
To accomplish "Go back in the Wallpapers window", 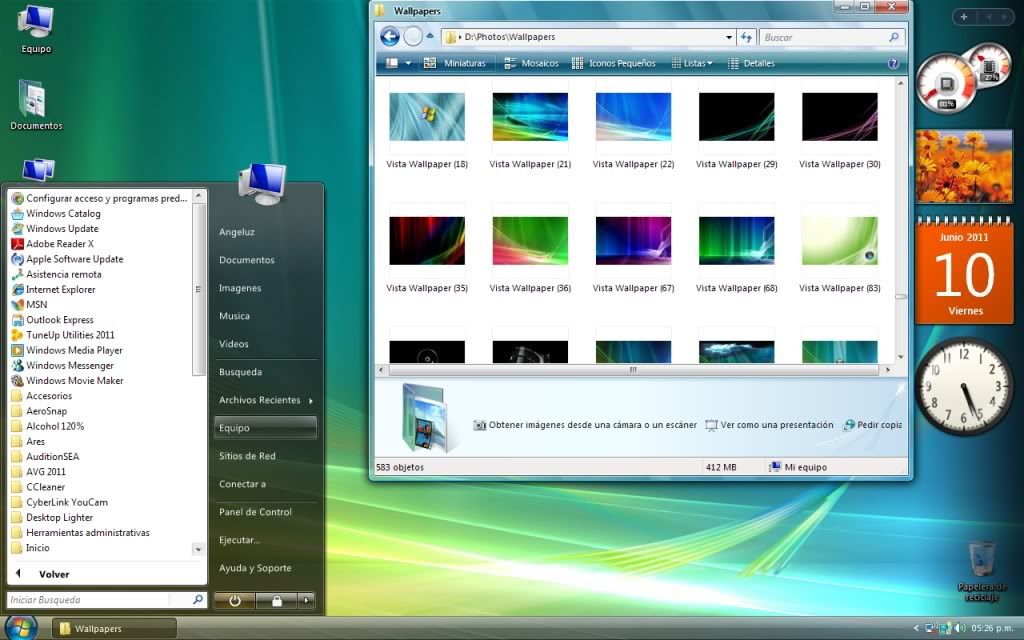I will point(390,37).
